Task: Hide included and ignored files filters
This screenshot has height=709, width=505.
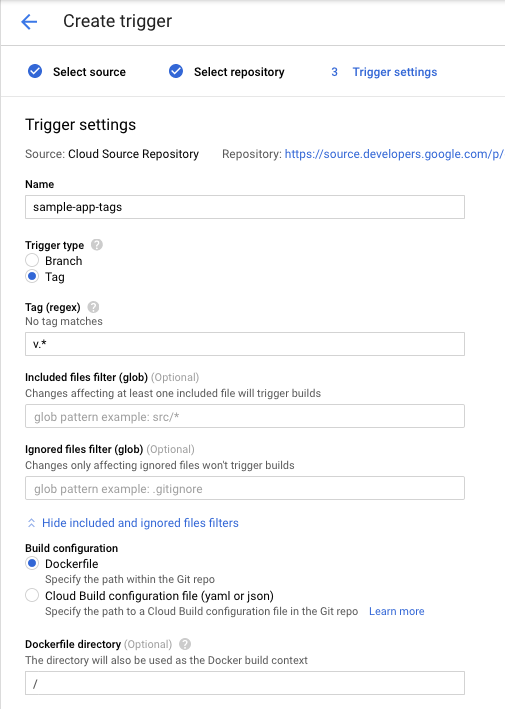Action: click(140, 523)
